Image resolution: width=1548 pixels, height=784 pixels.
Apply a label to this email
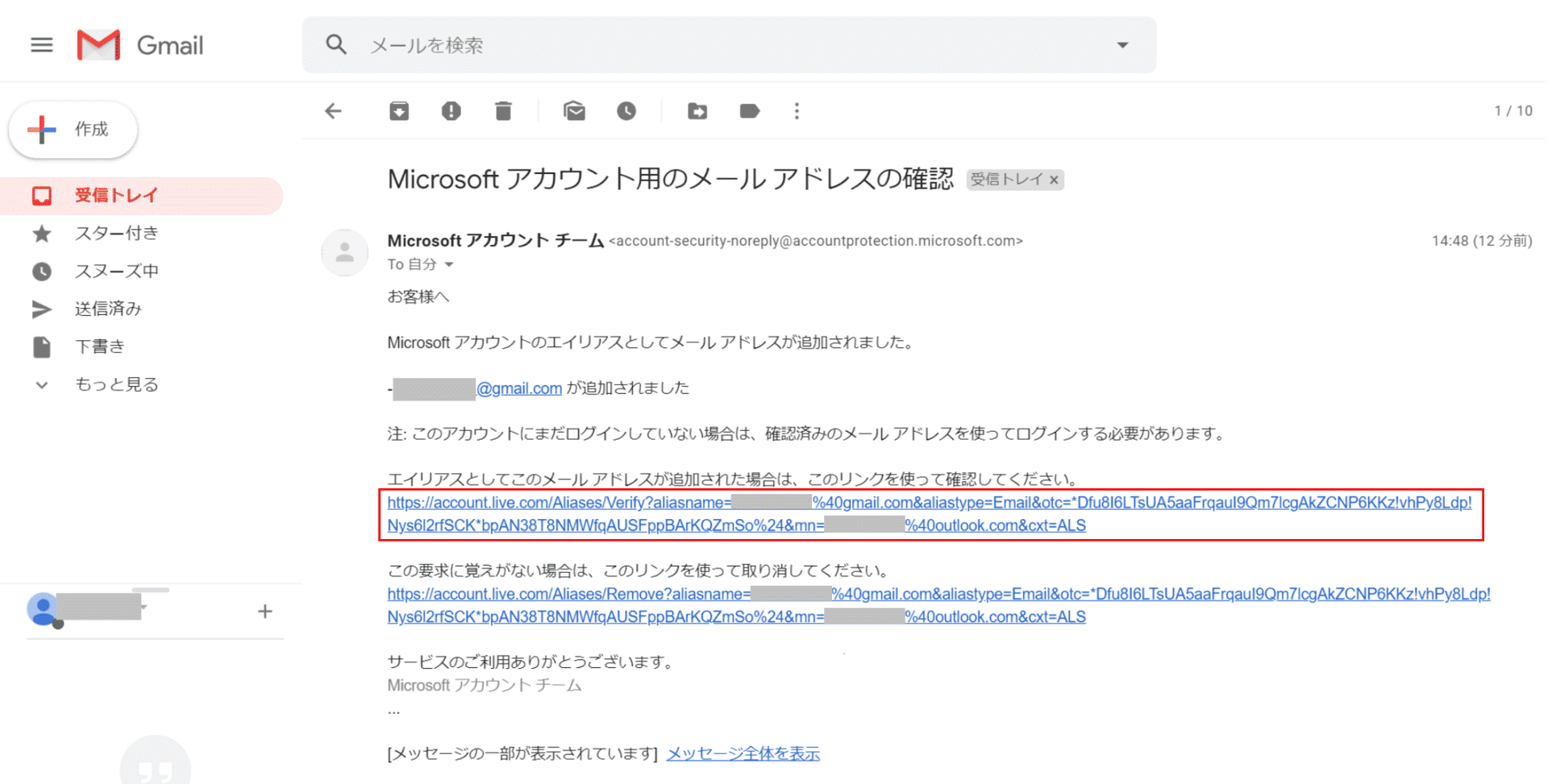[750, 111]
